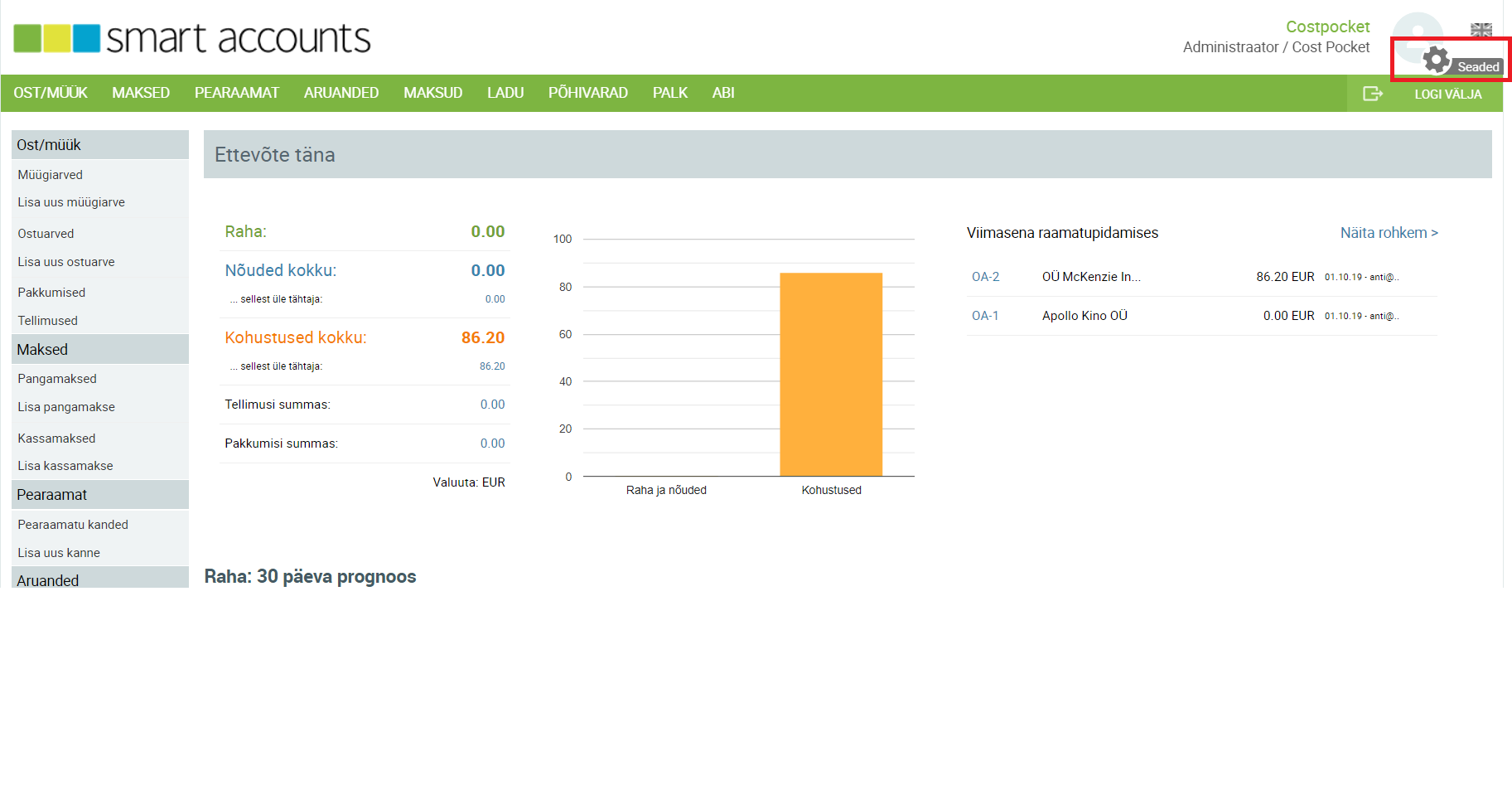Screen dimensions: 1512x790
Task: Open the MAKSED menu
Action: 141,93
